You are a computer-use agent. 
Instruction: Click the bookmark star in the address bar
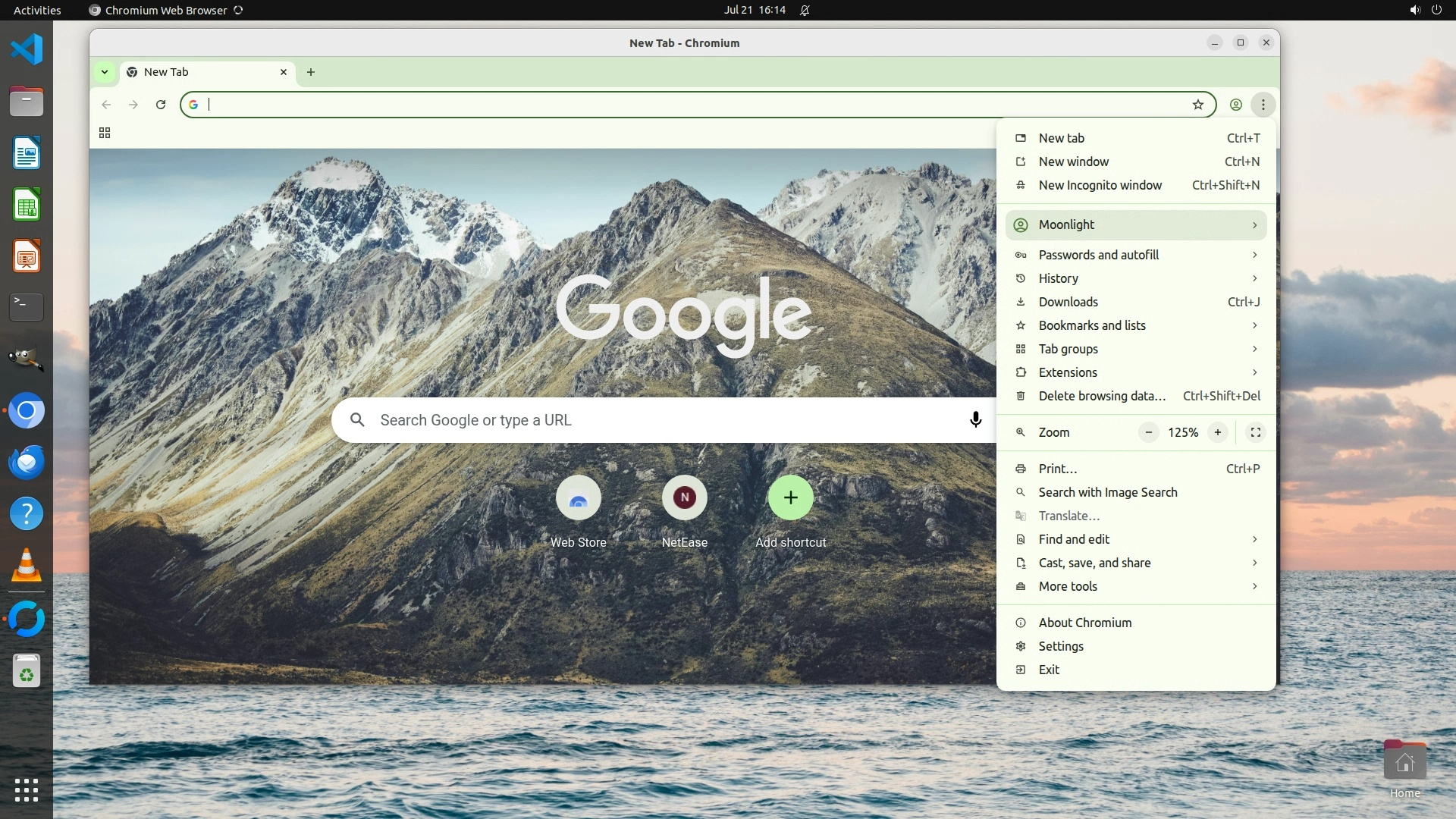point(1198,105)
